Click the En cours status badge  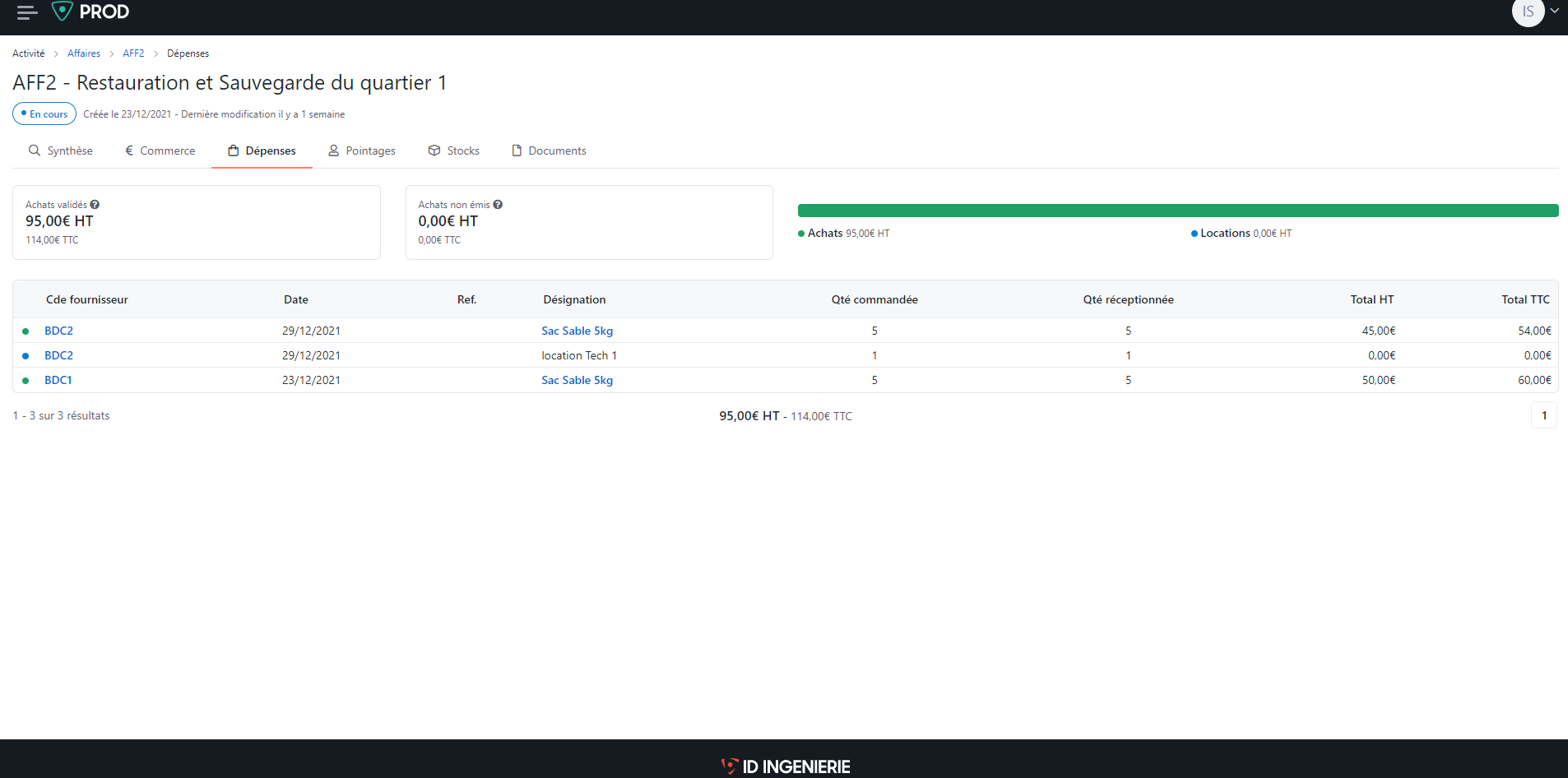pos(44,113)
